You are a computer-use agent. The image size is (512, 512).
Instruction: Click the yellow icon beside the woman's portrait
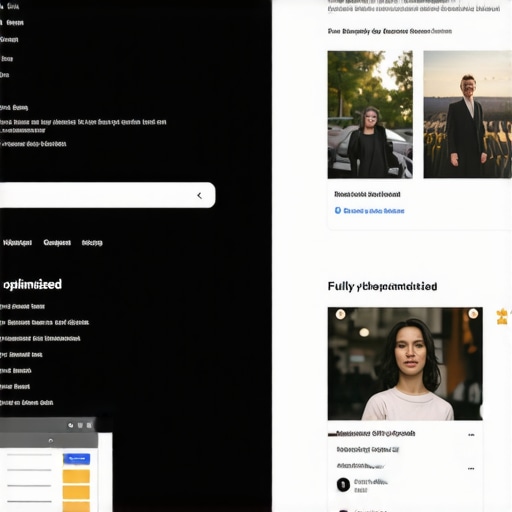[x=502, y=317]
